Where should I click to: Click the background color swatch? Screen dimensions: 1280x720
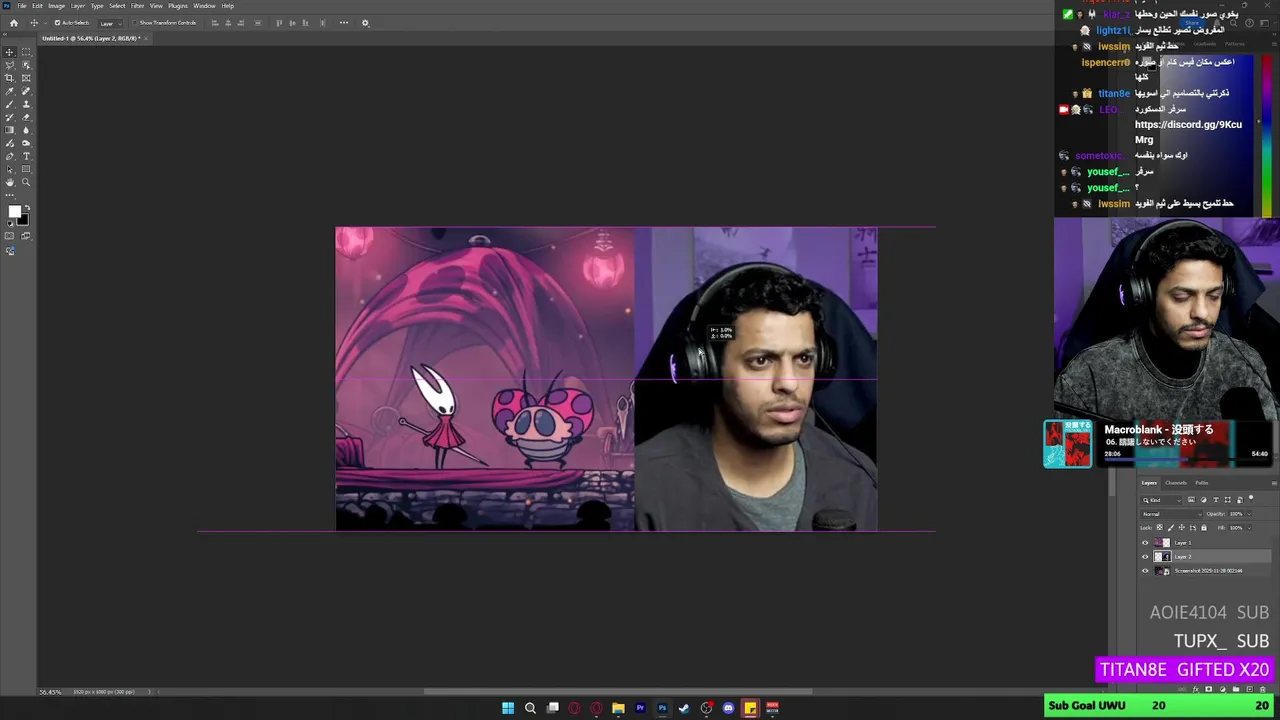(x=23, y=220)
